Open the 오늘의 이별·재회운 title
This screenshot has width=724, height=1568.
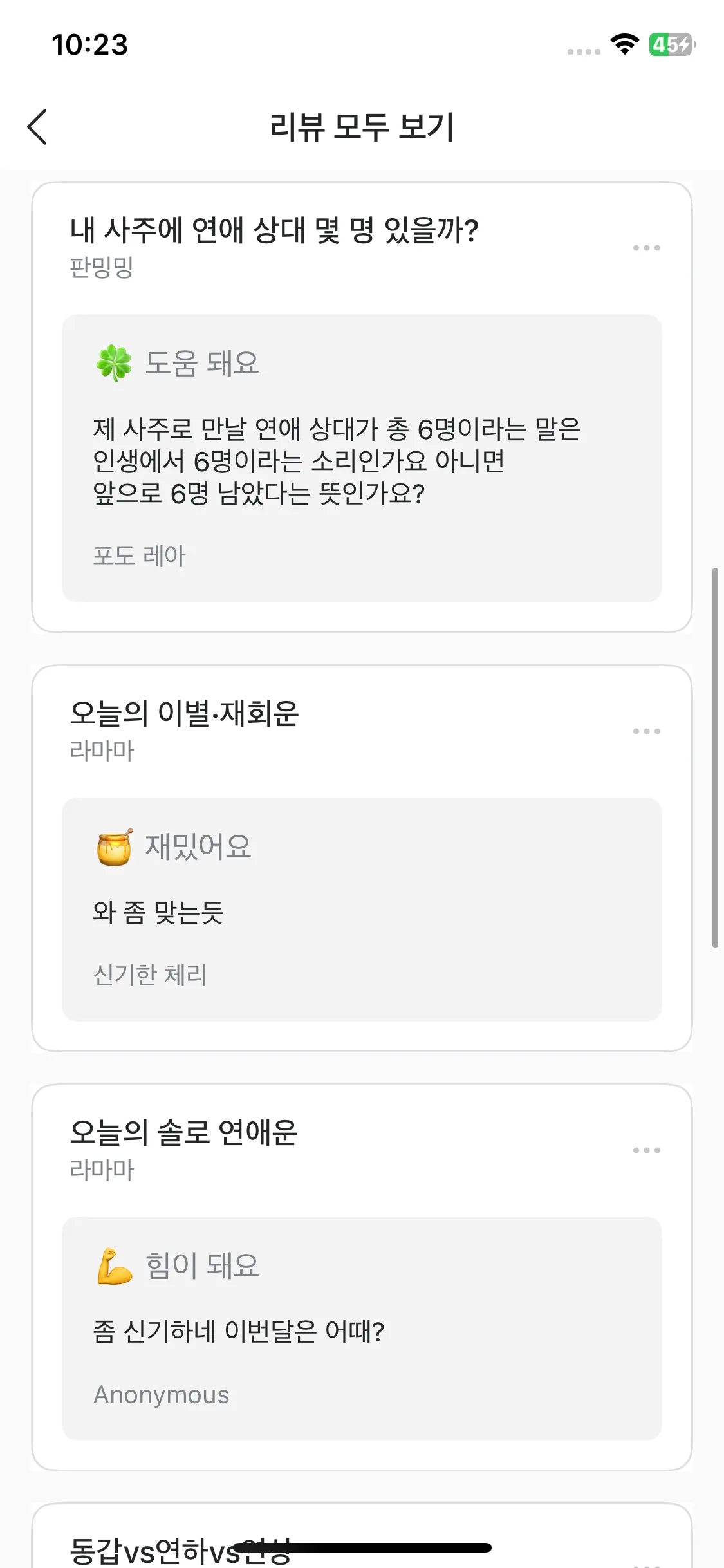[184, 713]
